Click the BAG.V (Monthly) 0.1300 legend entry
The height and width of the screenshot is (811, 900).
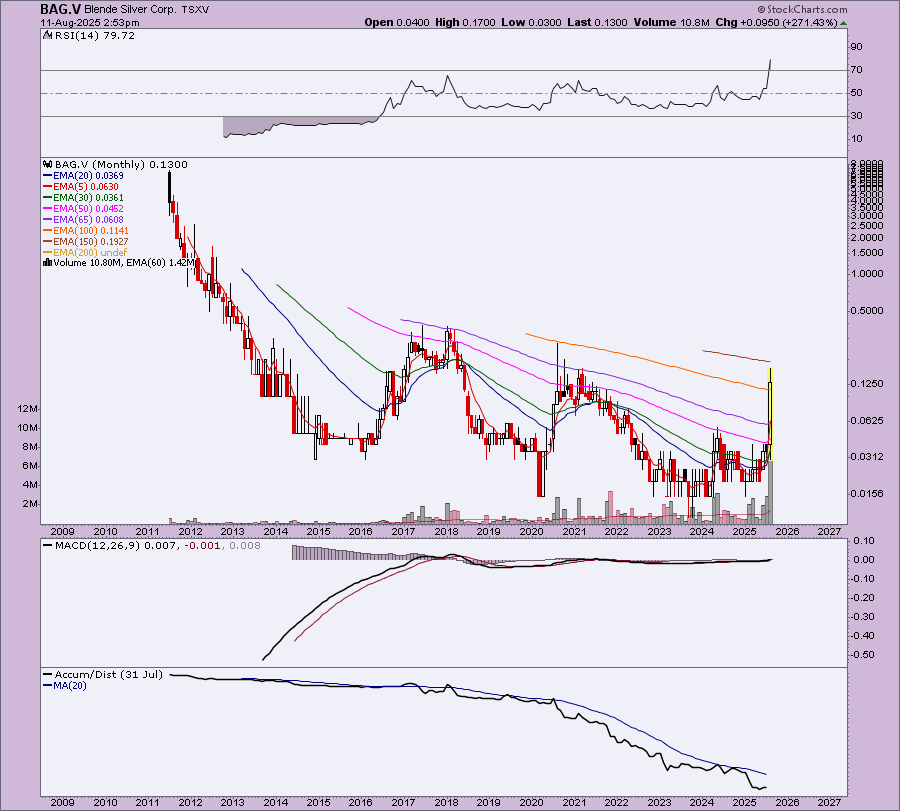point(121,165)
